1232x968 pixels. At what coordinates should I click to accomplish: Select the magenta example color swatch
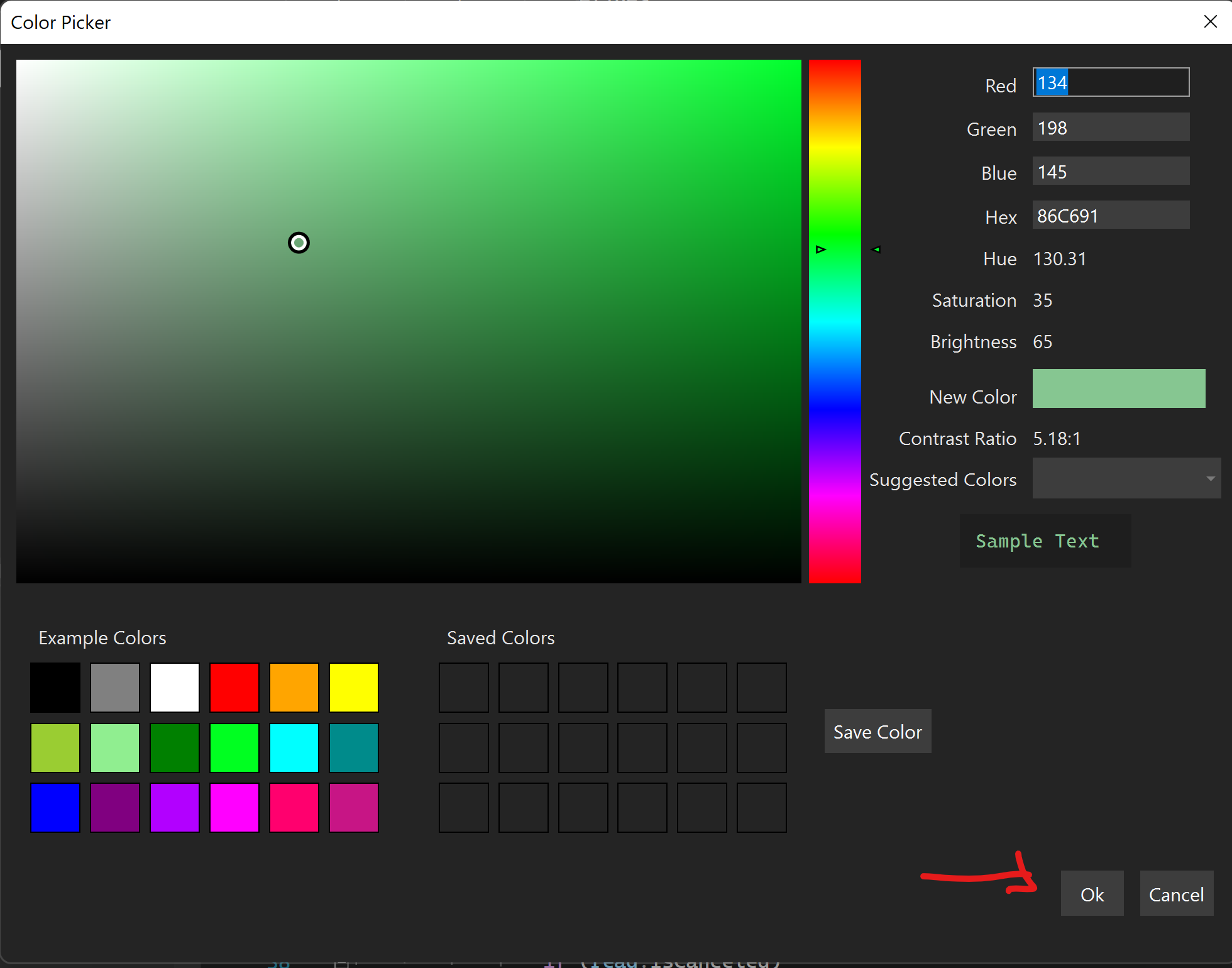point(234,808)
